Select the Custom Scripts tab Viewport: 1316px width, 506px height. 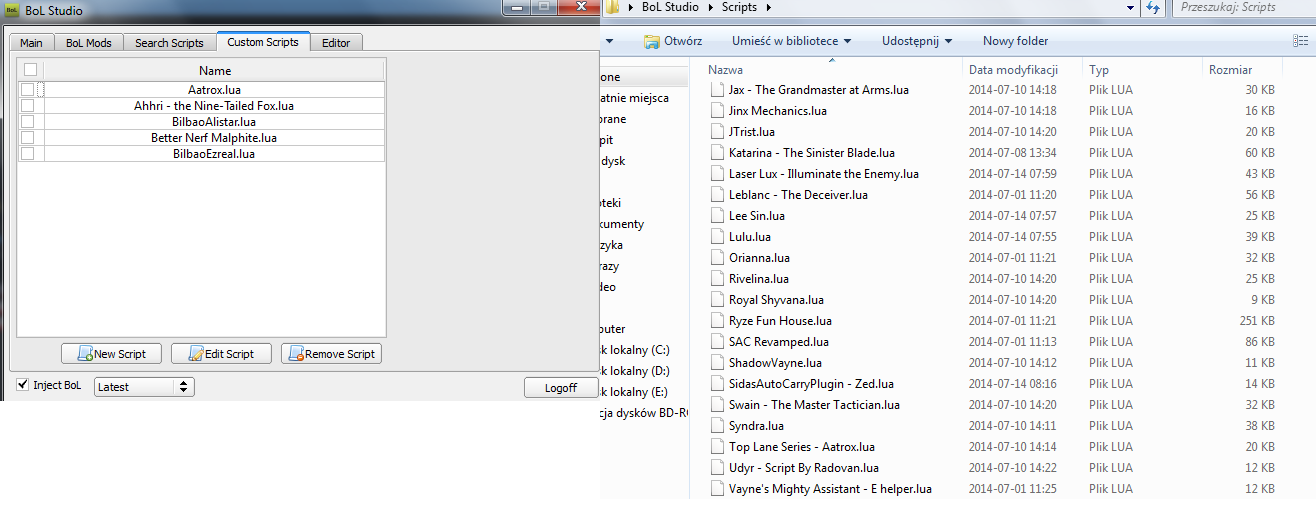coord(263,42)
